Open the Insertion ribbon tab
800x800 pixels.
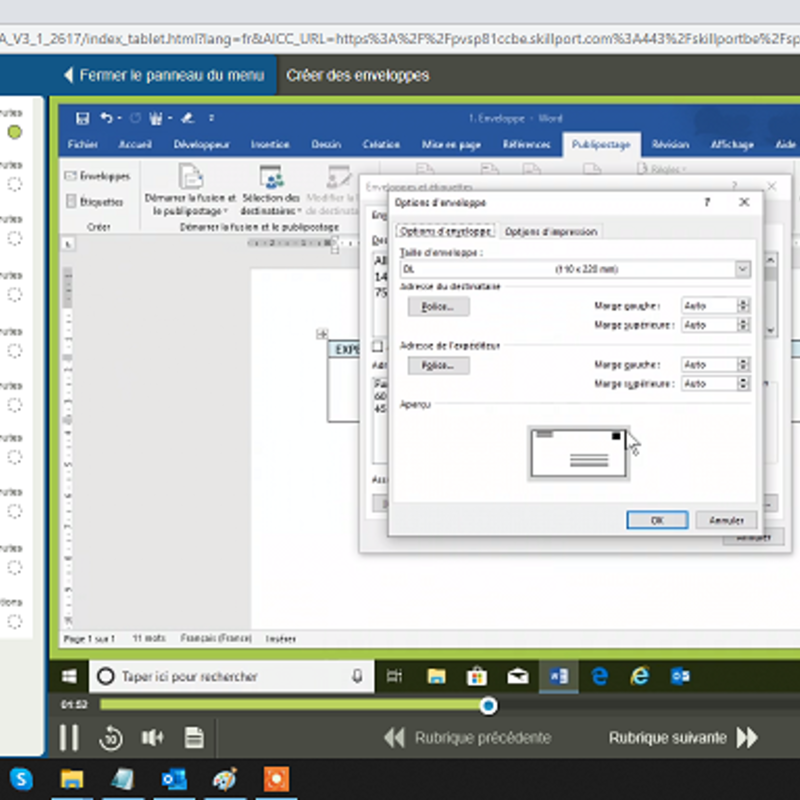(x=270, y=144)
